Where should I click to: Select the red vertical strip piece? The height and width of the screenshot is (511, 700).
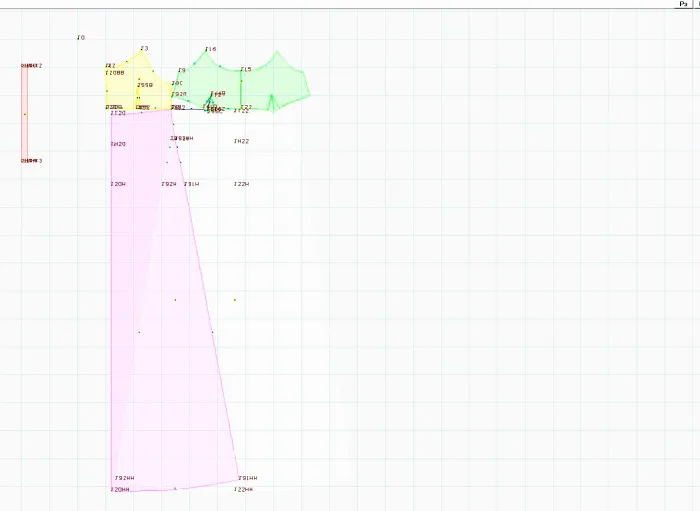(x=25, y=113)
